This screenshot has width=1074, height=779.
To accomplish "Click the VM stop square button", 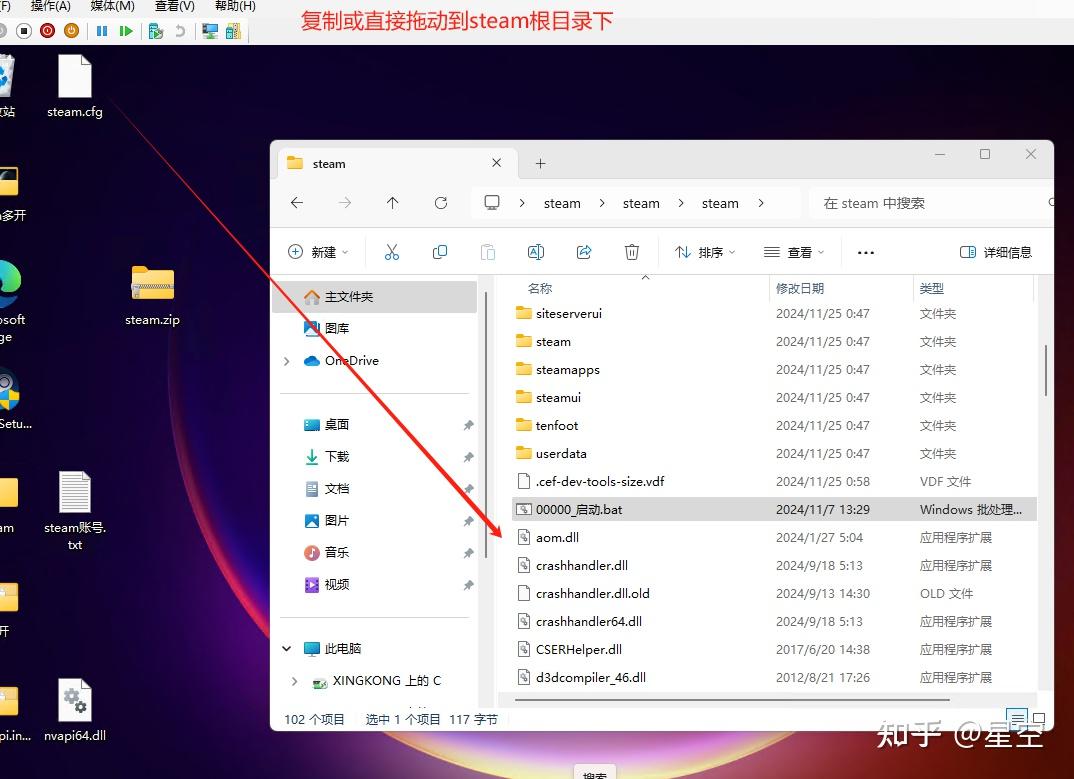I will point(24,31).
